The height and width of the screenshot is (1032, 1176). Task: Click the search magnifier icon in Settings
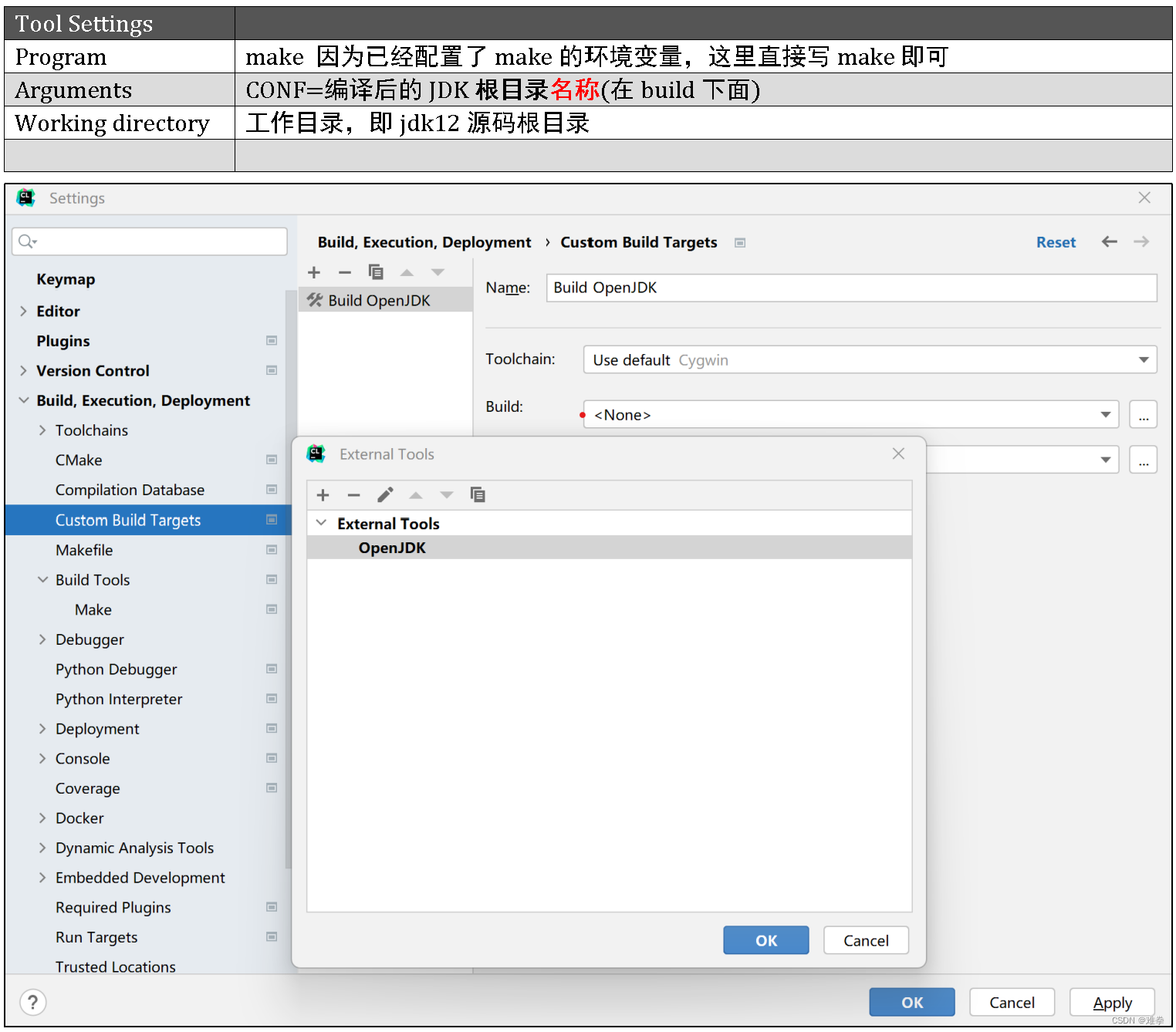pos(27,241)
